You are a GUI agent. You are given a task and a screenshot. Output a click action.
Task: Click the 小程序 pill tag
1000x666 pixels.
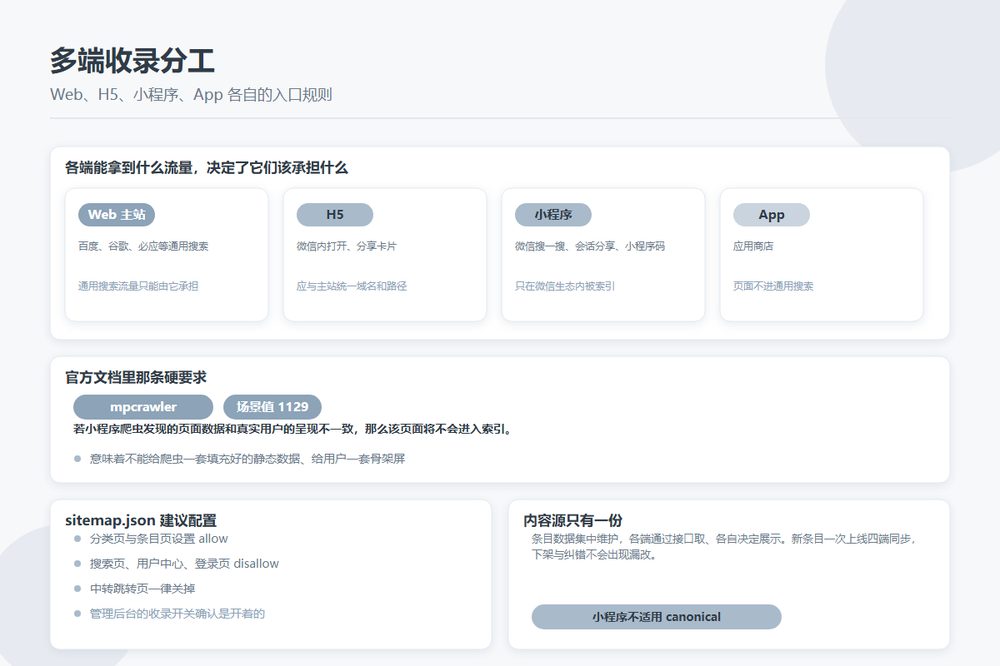(x=553, y=215)
